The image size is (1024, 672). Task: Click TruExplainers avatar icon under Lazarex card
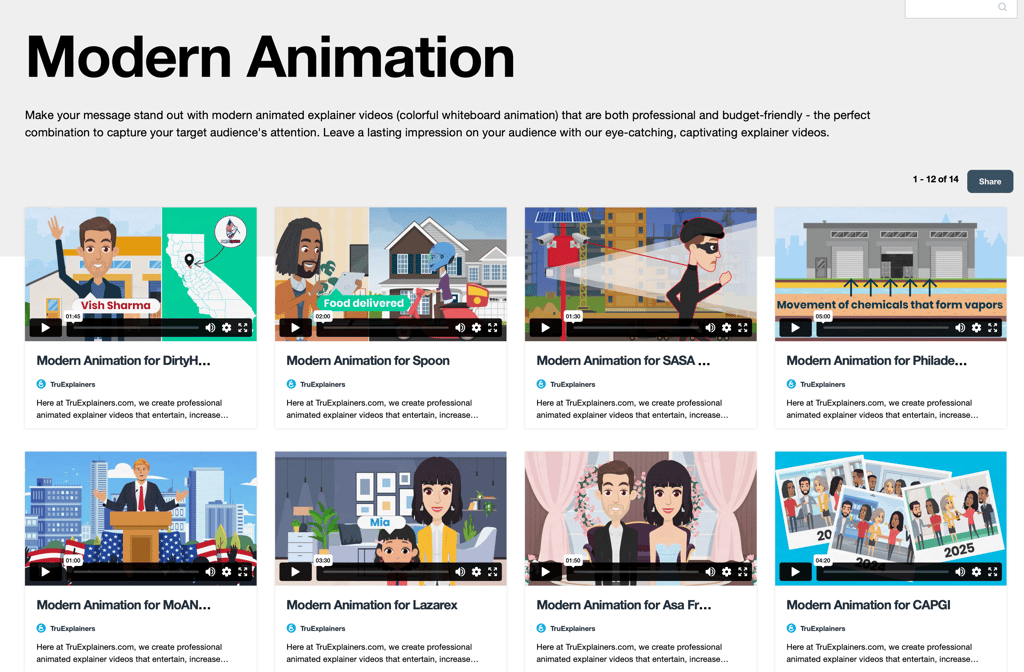coord(291,628)
